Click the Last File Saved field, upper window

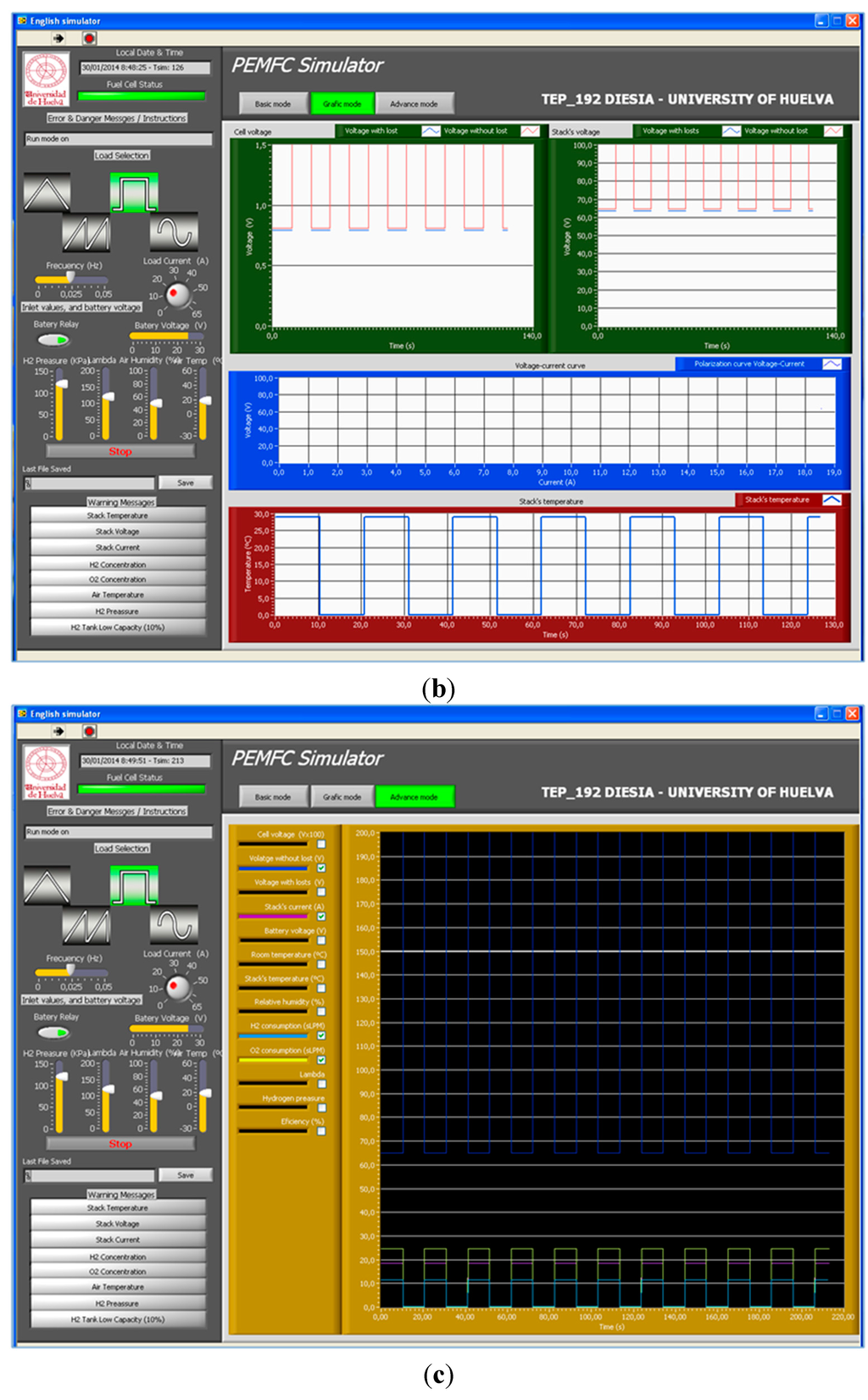(89, 483)
